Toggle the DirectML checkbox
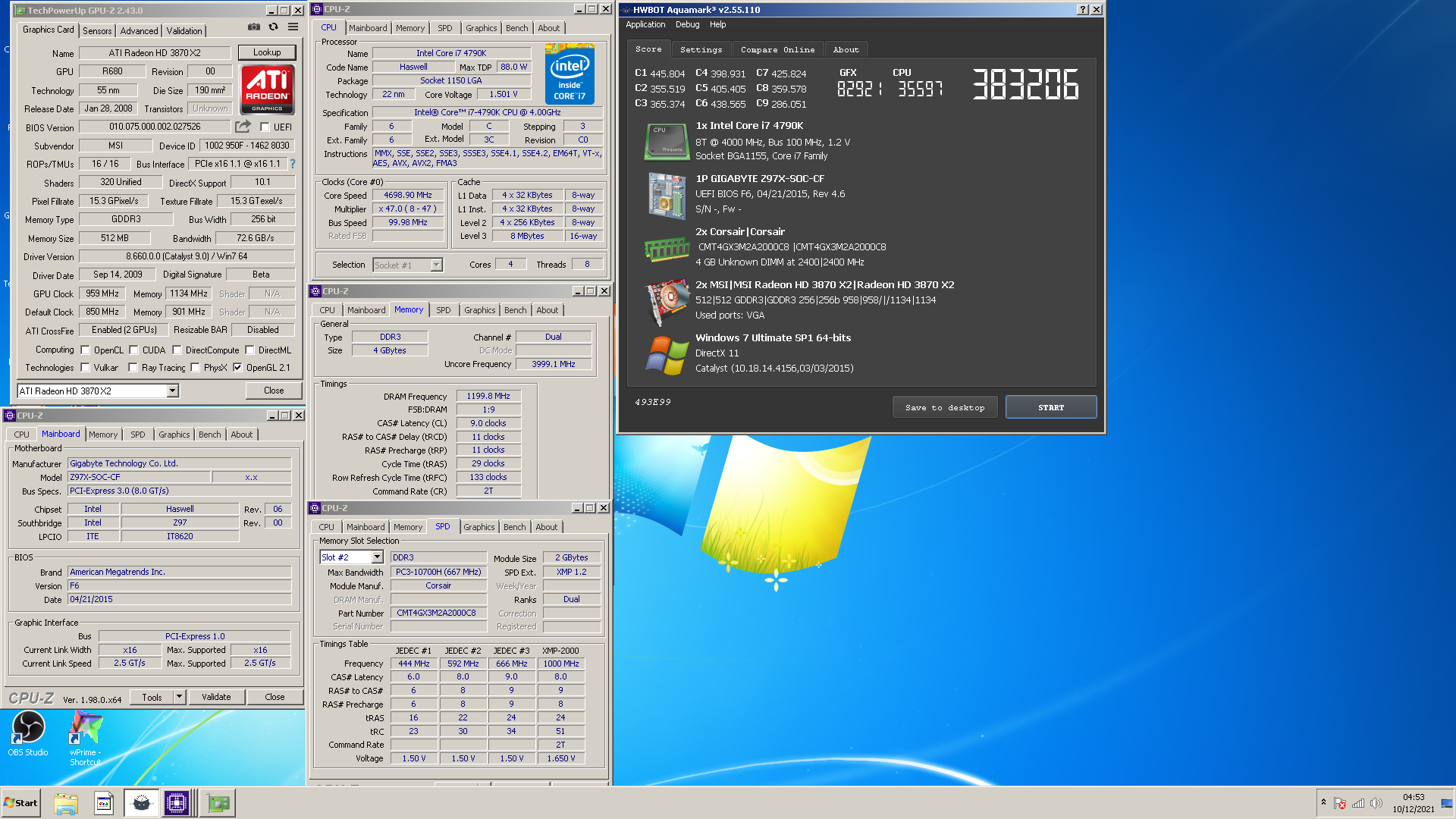This screenshot has width=1456, height=819. tap(249, 350)
